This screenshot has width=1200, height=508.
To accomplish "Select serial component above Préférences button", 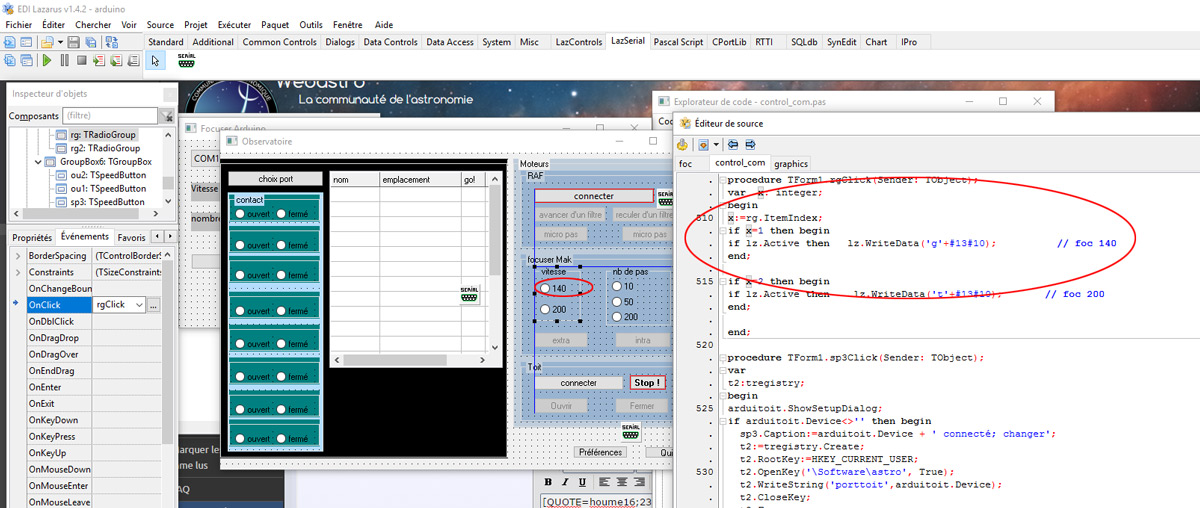I will point(631,431).
